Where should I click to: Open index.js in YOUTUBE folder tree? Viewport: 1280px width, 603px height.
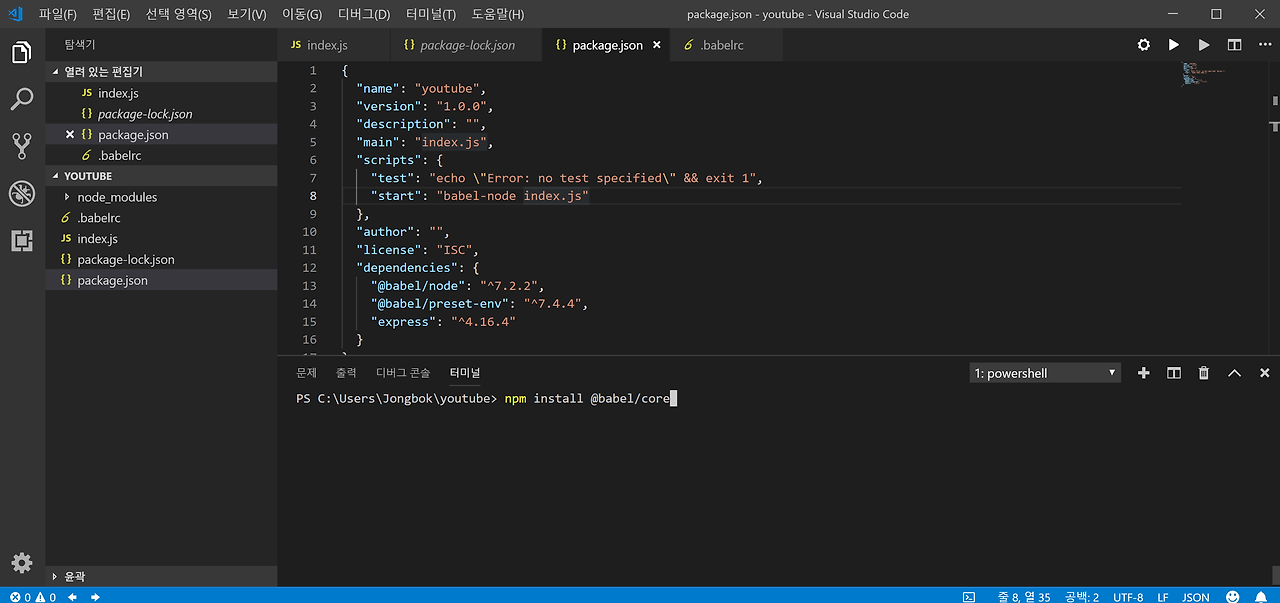(161, 239)
